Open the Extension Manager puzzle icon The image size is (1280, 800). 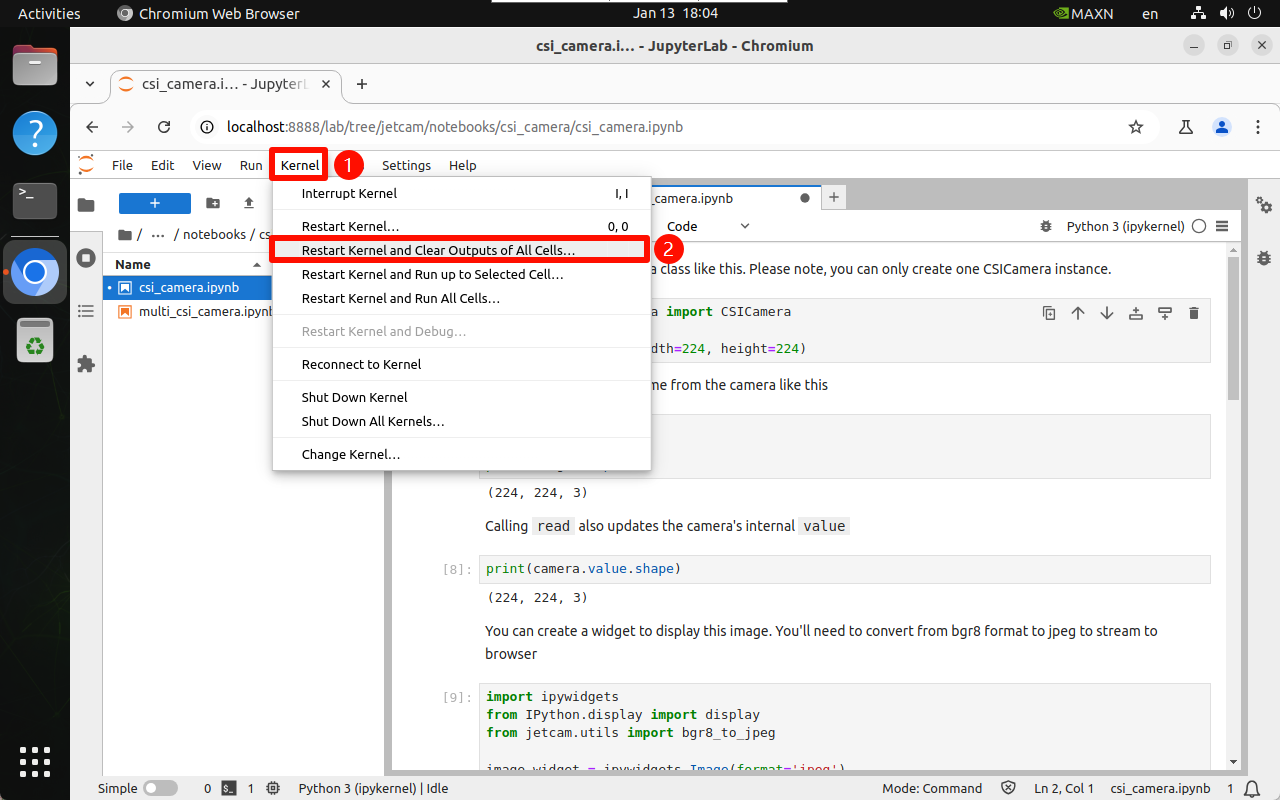coord(86,364)
